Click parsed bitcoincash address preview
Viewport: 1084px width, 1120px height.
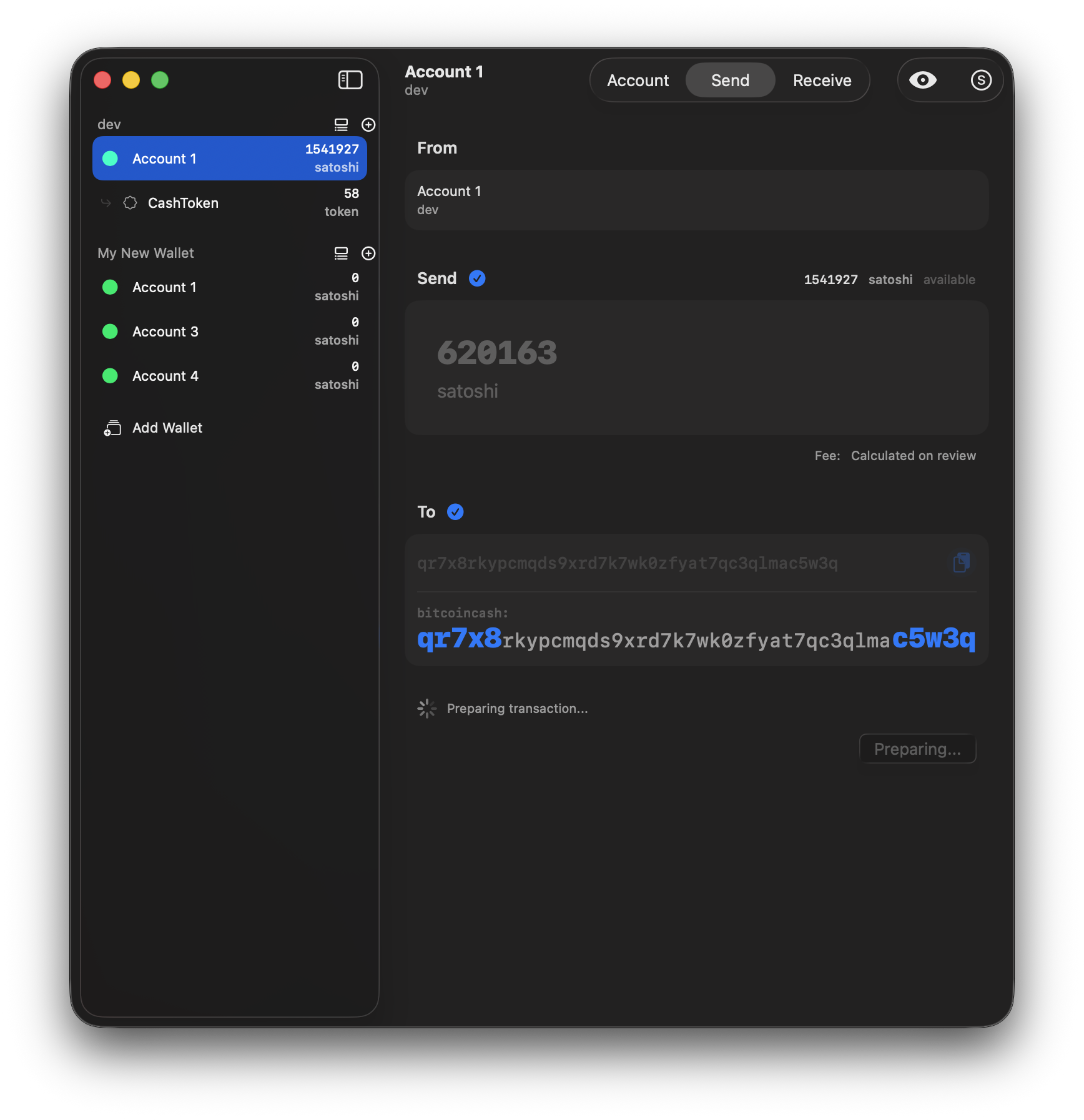(696, 639)
